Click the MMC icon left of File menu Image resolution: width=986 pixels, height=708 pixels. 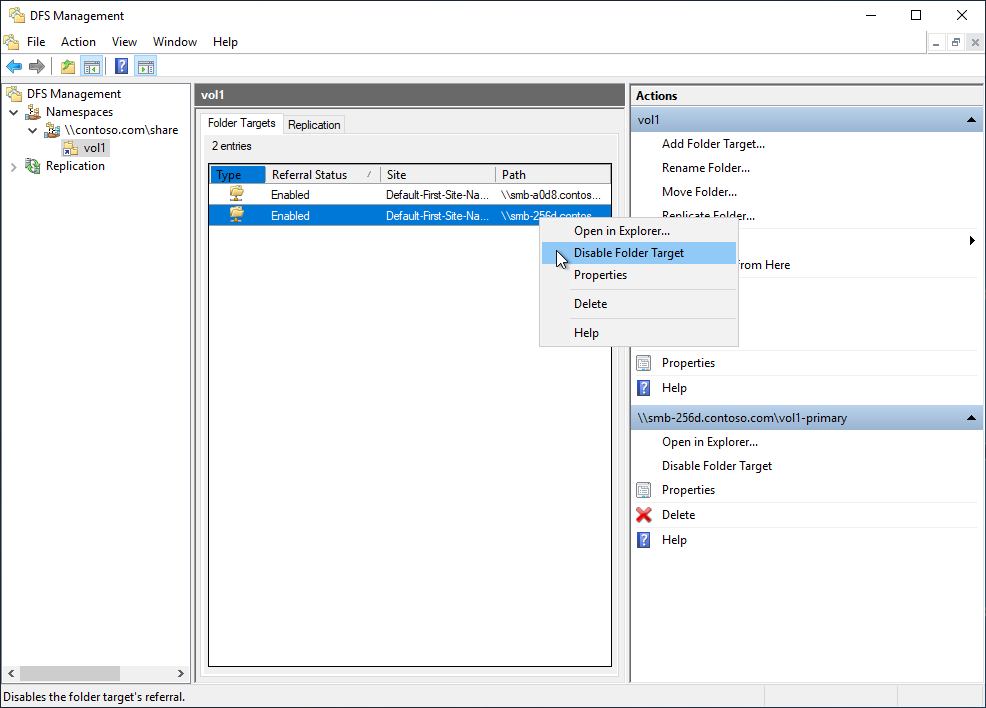(x=11, y=42)
